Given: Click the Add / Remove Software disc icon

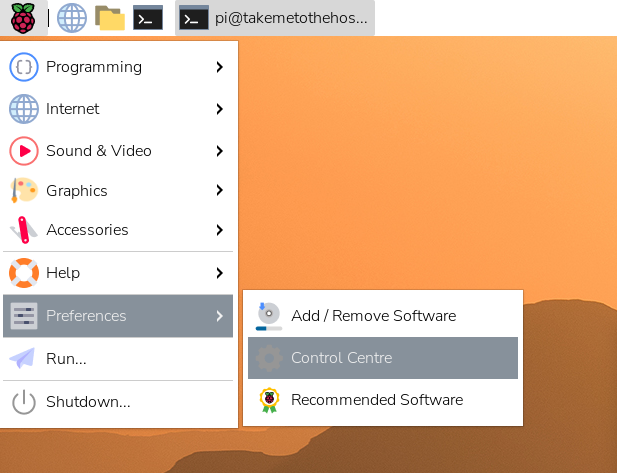Looking at the screenshot, I should 269,316.
